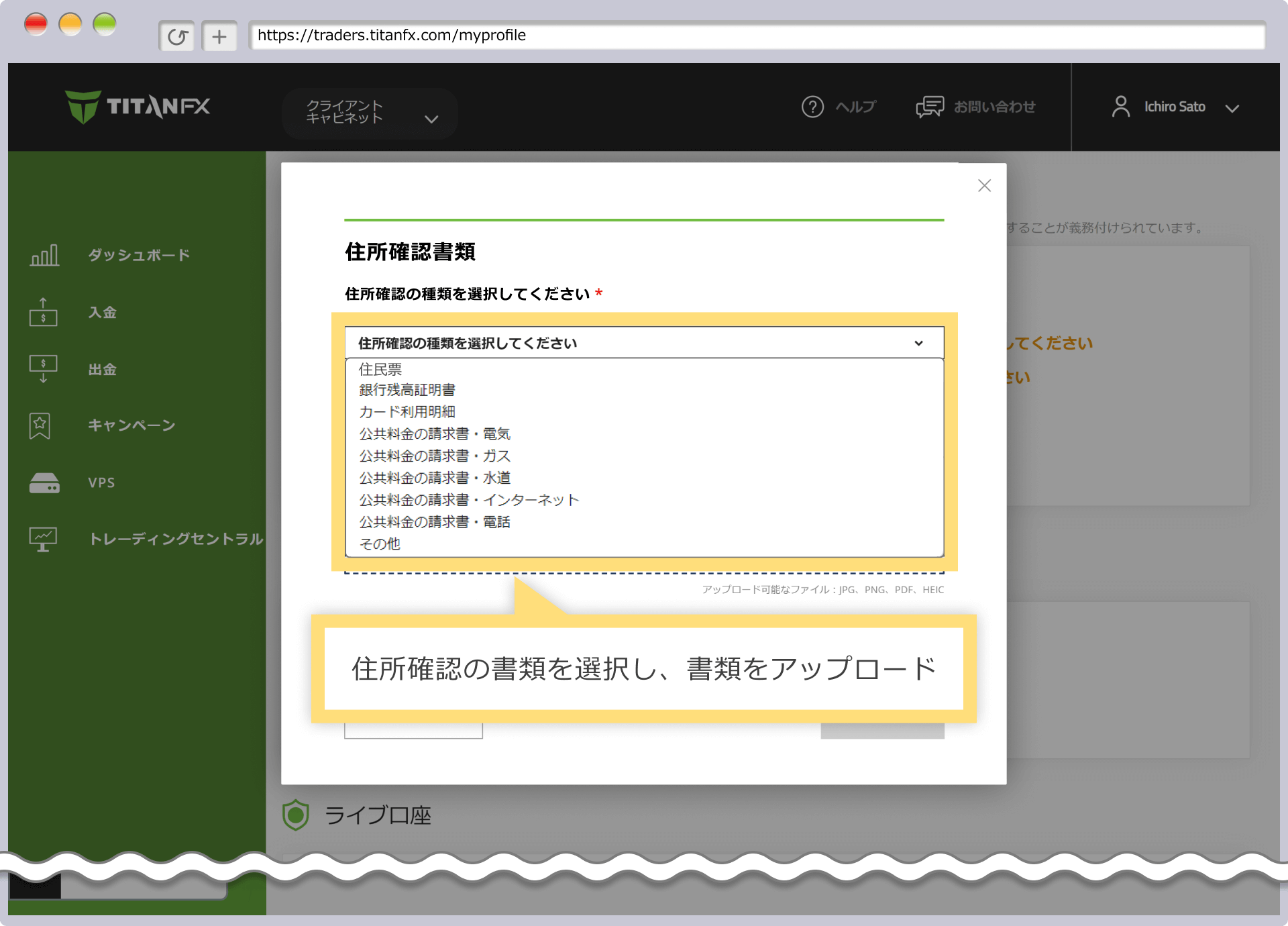Open the address document type dropdown
Viewport: 1288px width, 926px height.
coord(644,343)
